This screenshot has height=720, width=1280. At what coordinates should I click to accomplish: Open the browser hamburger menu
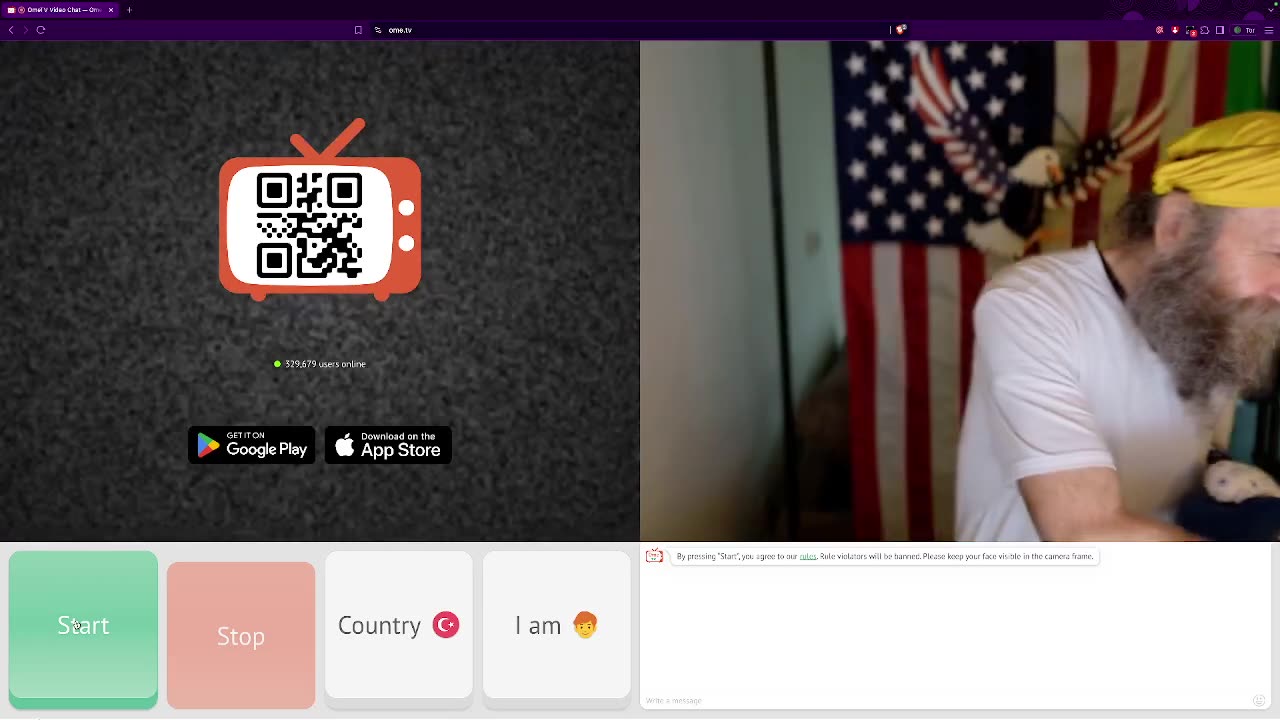tap(1269, 30)
